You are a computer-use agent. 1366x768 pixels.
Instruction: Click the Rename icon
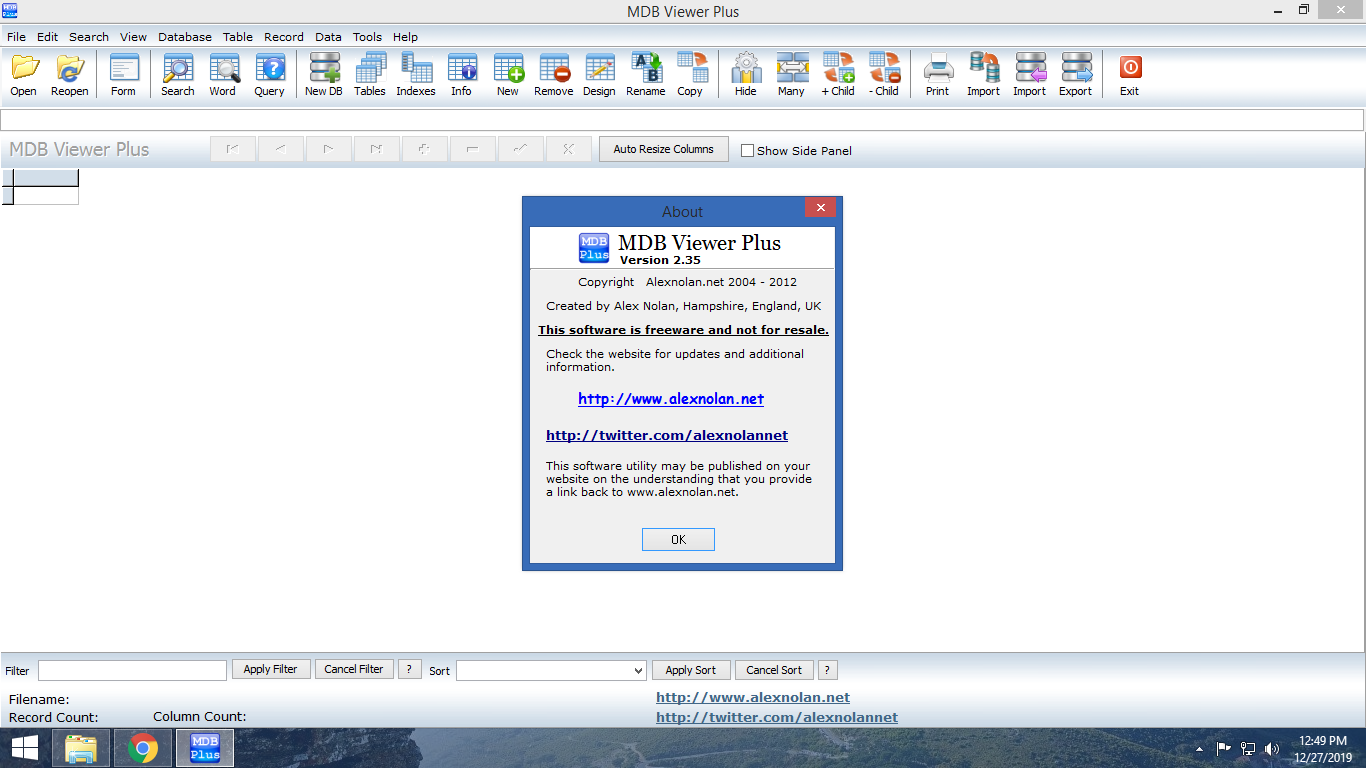[646, 68]
